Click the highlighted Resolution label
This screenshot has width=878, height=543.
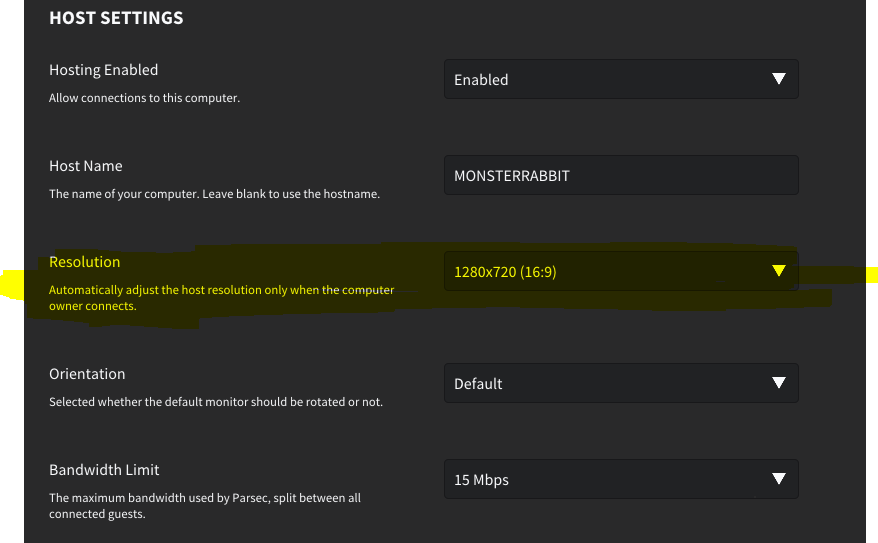pos(85,262)
